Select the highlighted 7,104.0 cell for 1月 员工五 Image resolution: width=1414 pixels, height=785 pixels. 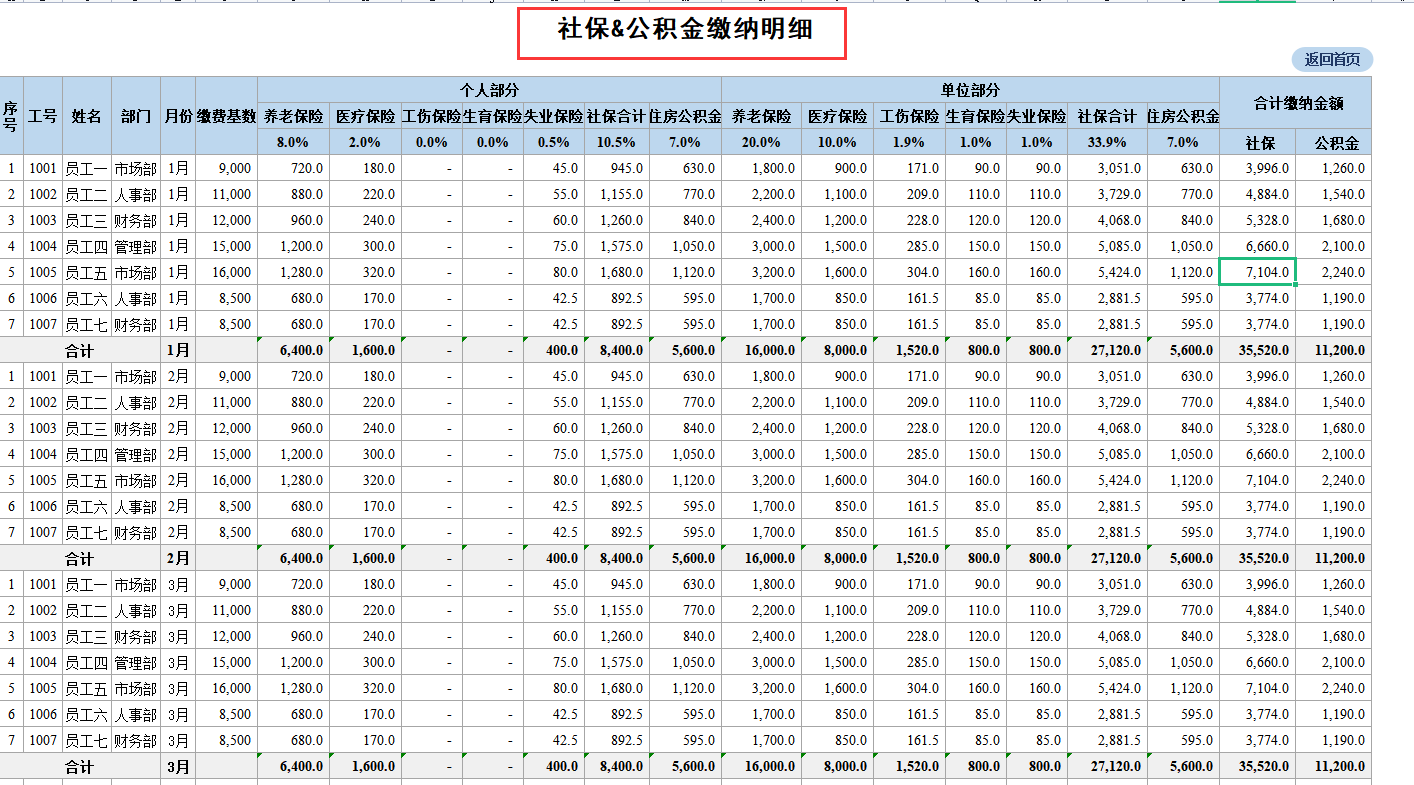pyautogui.click(x=1257, y=272)
